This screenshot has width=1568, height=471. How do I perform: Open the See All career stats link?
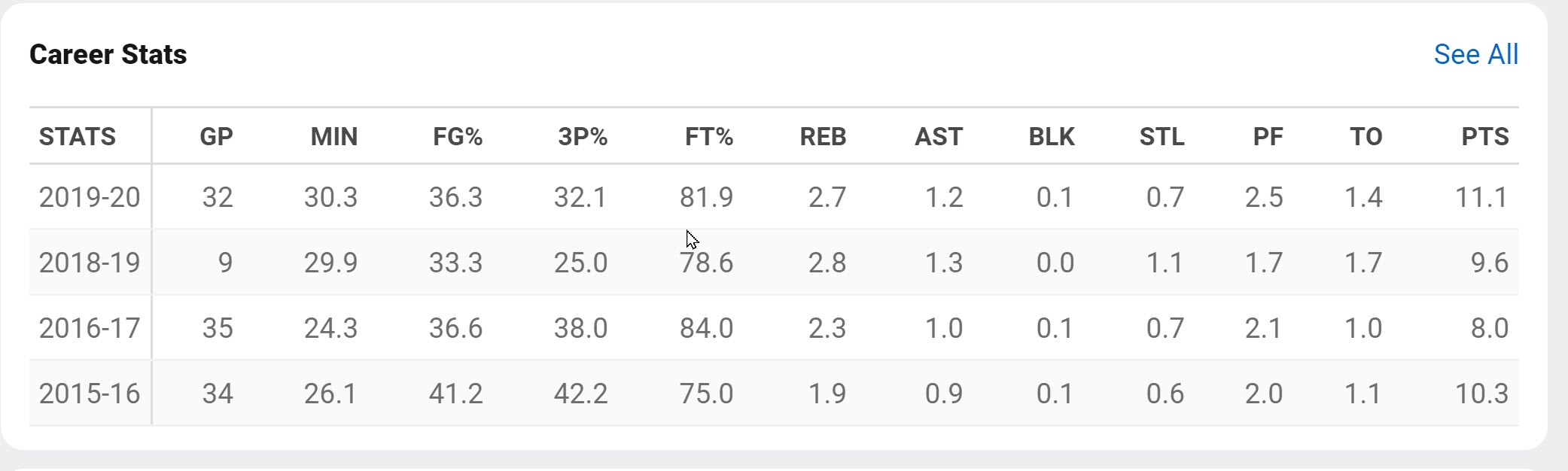click(x=1475, y=54)
